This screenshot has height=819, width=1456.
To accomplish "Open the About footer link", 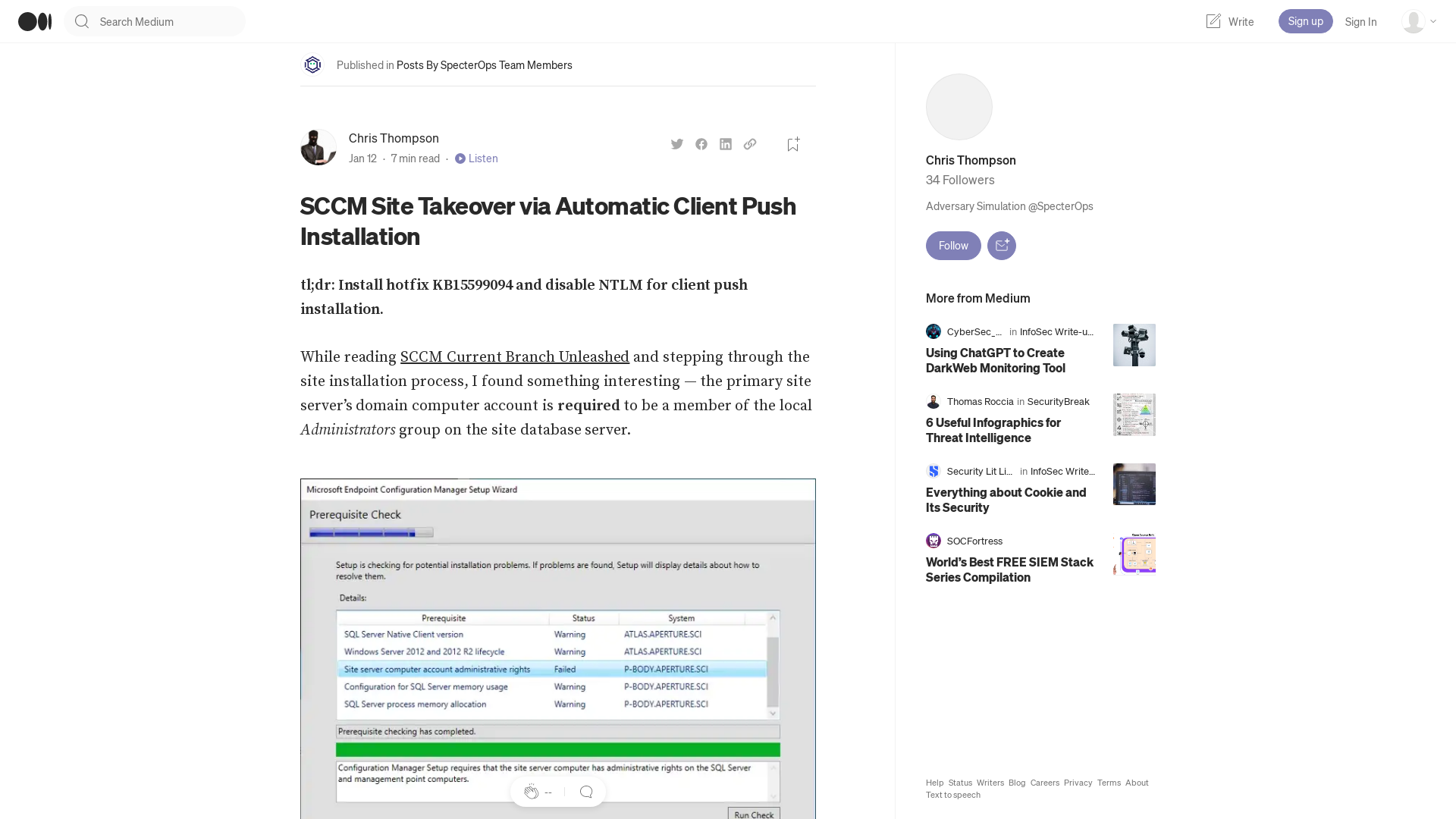I will coord(1137,783).
